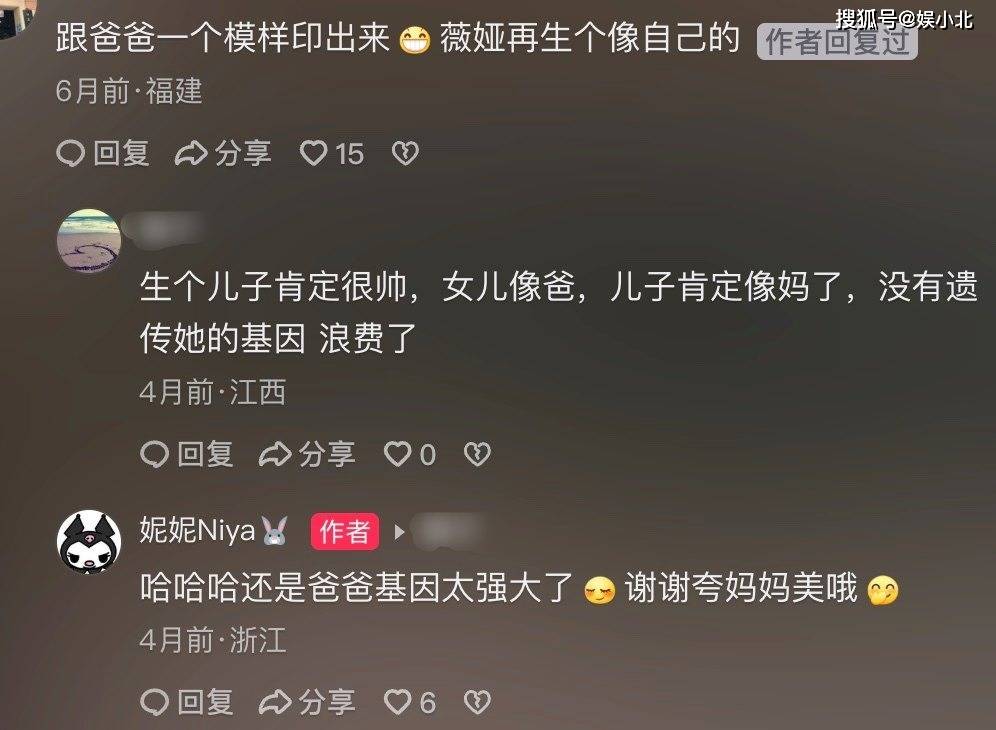Screen dimensions: 996x730
Task: Reply to 妮妮Niya's Zhejiang comment
Action: pos(187,702)
